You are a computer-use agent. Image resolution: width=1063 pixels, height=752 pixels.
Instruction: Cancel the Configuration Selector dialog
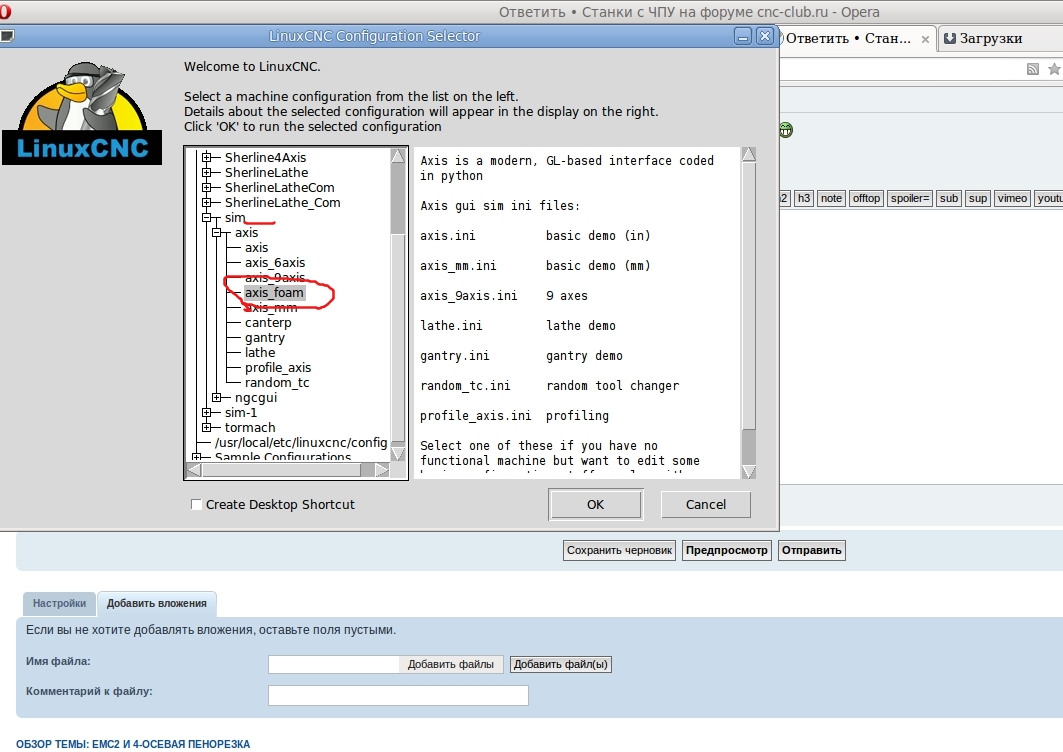pos(706,504)
